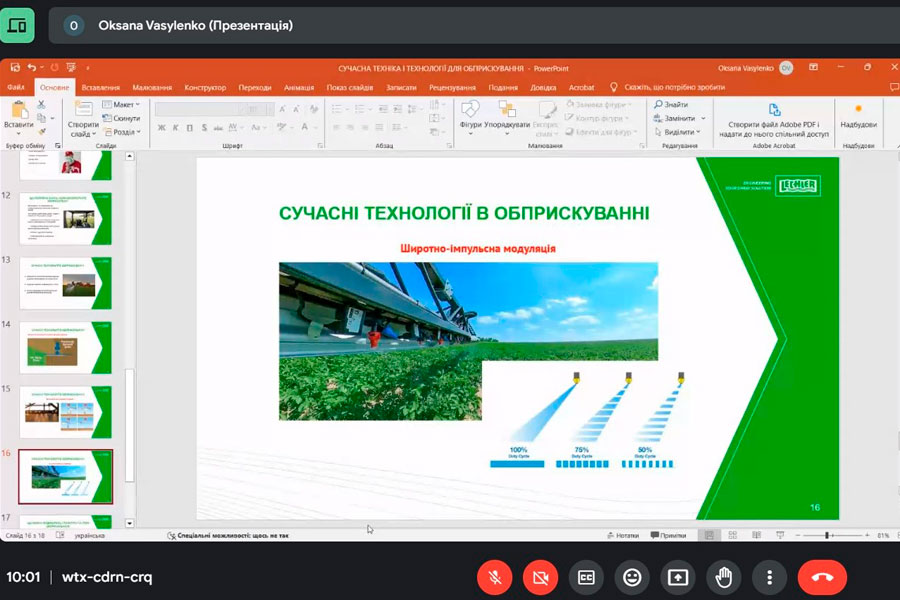This screenshot has width=900, height=600.
Task: Click the Знайти find button
Action: pos(675,104)
